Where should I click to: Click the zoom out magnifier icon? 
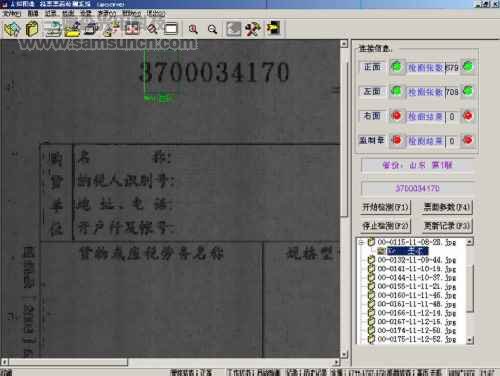pos(212,29)
